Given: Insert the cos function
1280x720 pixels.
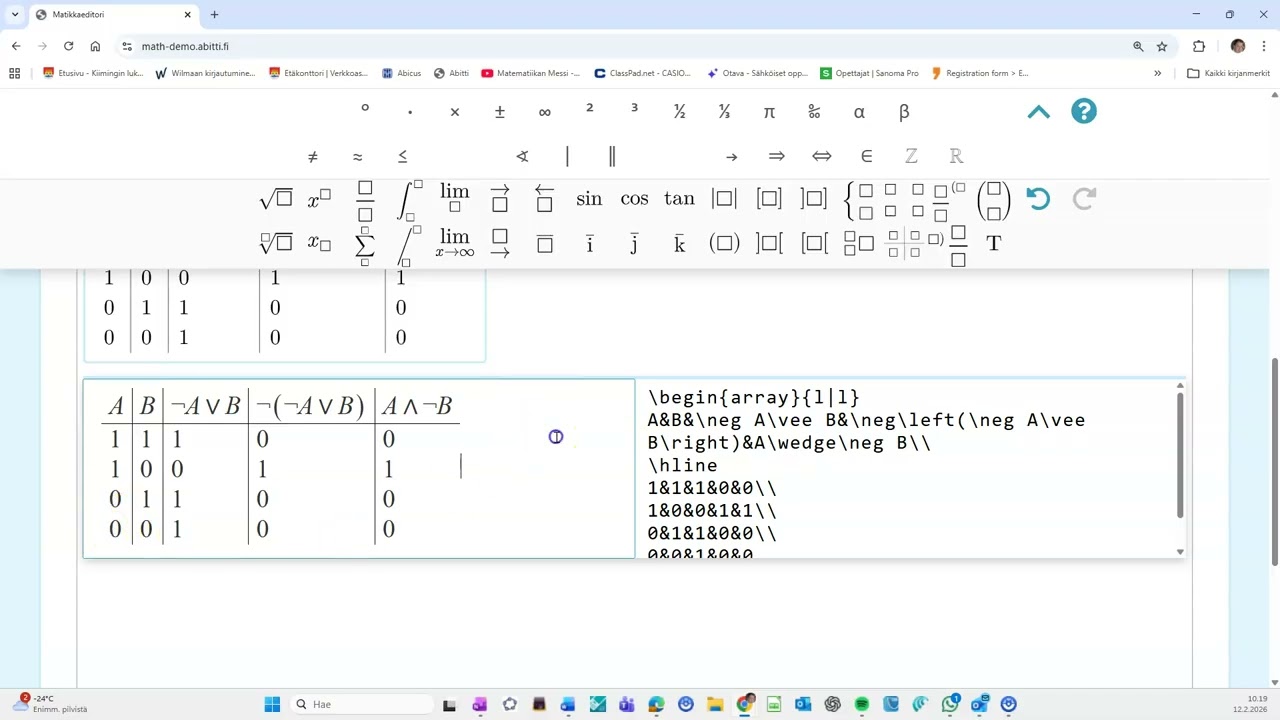Looking at the screenshot, I should 634,198.
